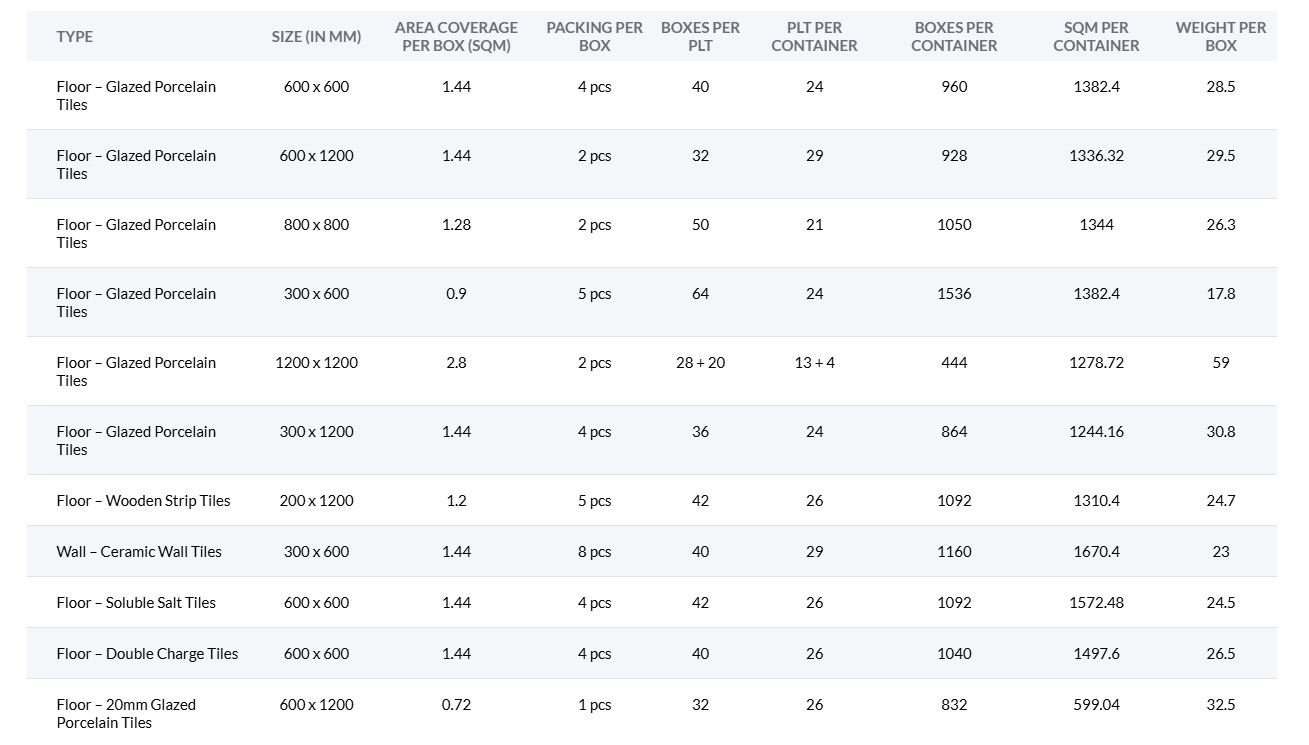Click the 28 + 20 boxes per PLT value
The height and width of the screenshot is (745, 1309).
click(700, 363)
